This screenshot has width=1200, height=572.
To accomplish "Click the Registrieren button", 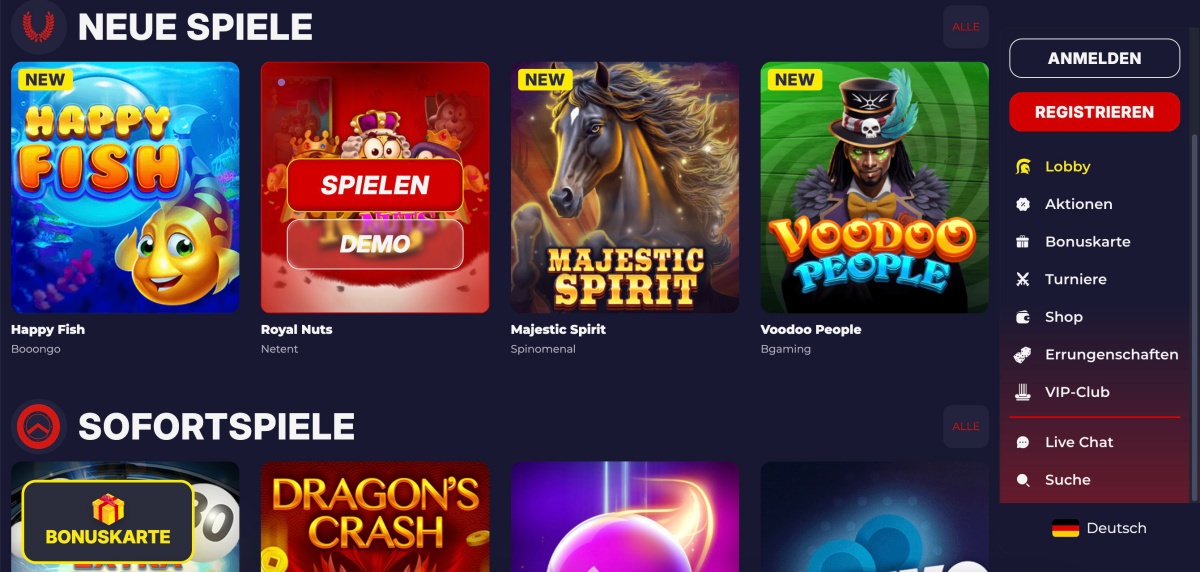I will pyautogui.click(x=1095, y=112).
